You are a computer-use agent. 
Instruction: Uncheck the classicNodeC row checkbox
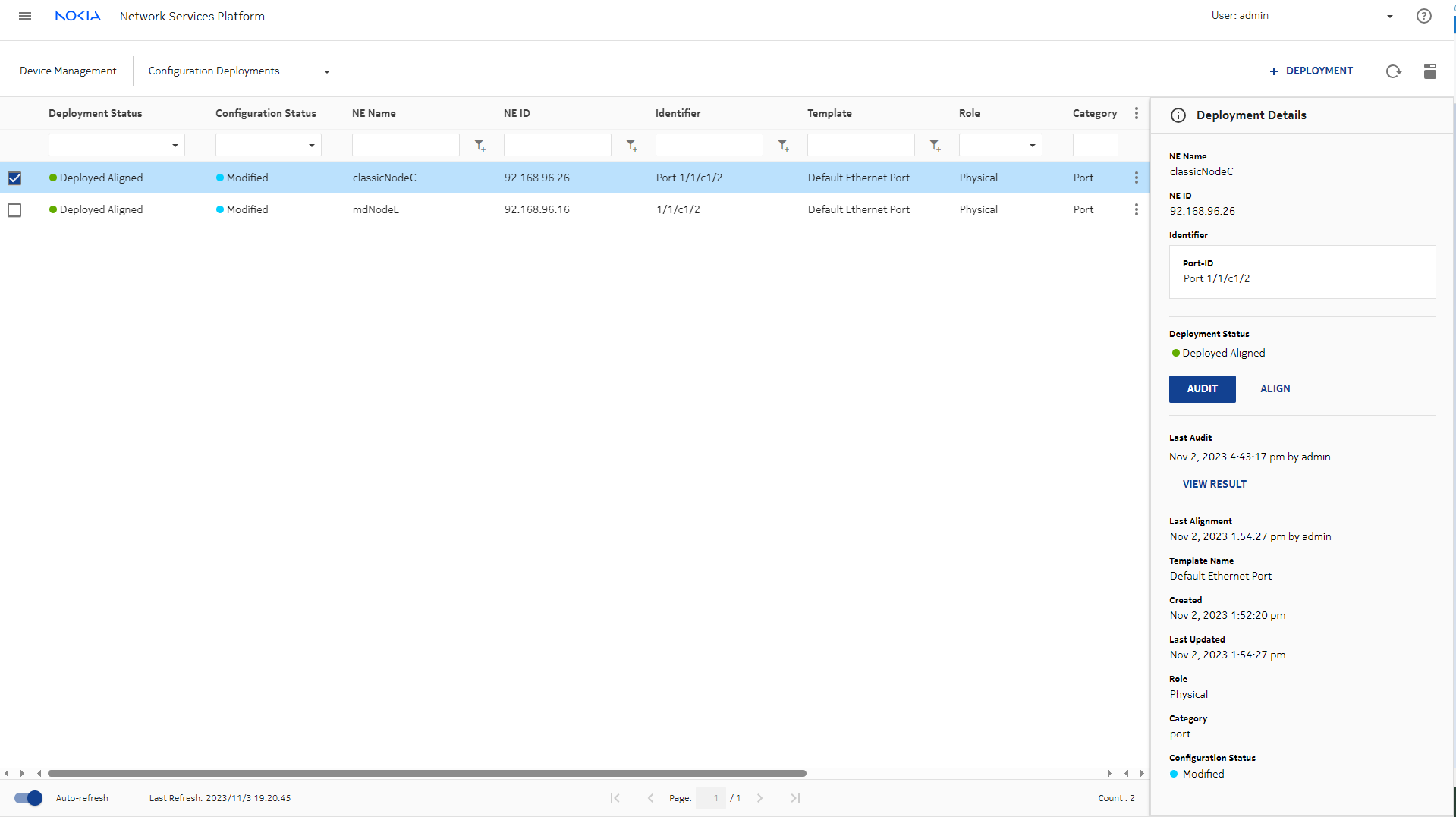[x=14, y=178]
